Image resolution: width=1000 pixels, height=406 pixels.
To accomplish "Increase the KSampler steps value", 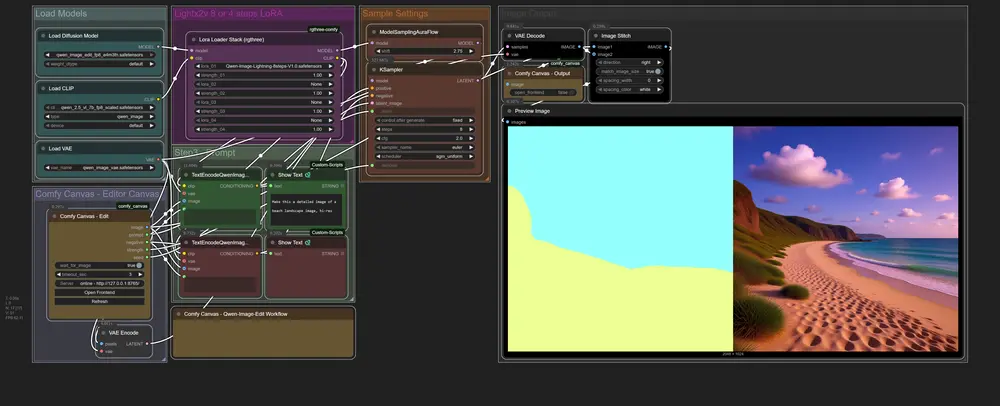I will [471, 129].
